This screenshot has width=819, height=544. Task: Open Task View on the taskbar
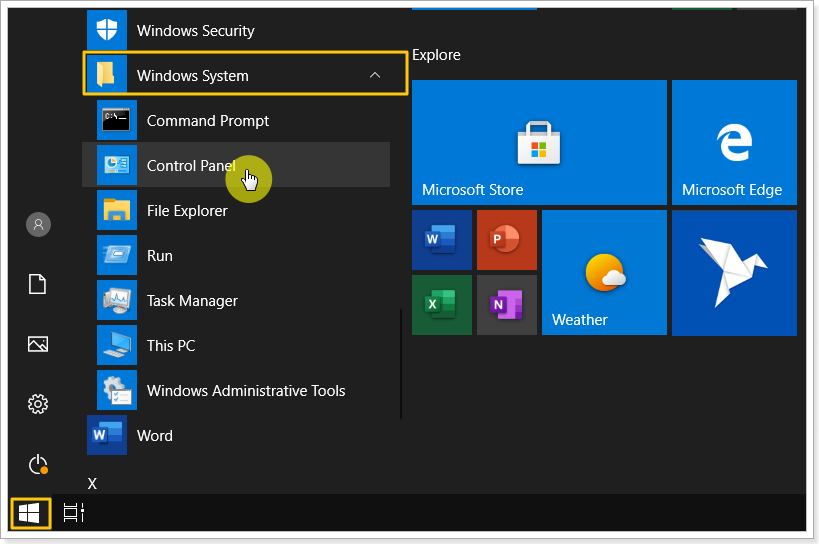tap(74, 513)
